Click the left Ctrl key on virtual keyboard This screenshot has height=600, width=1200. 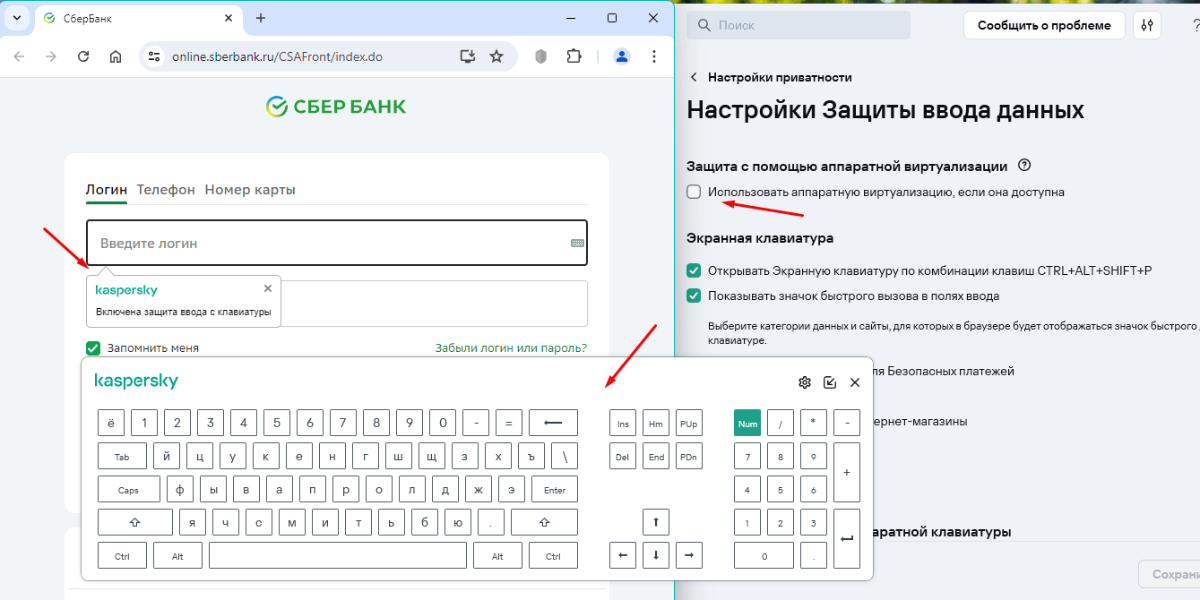tap(122, 555)
